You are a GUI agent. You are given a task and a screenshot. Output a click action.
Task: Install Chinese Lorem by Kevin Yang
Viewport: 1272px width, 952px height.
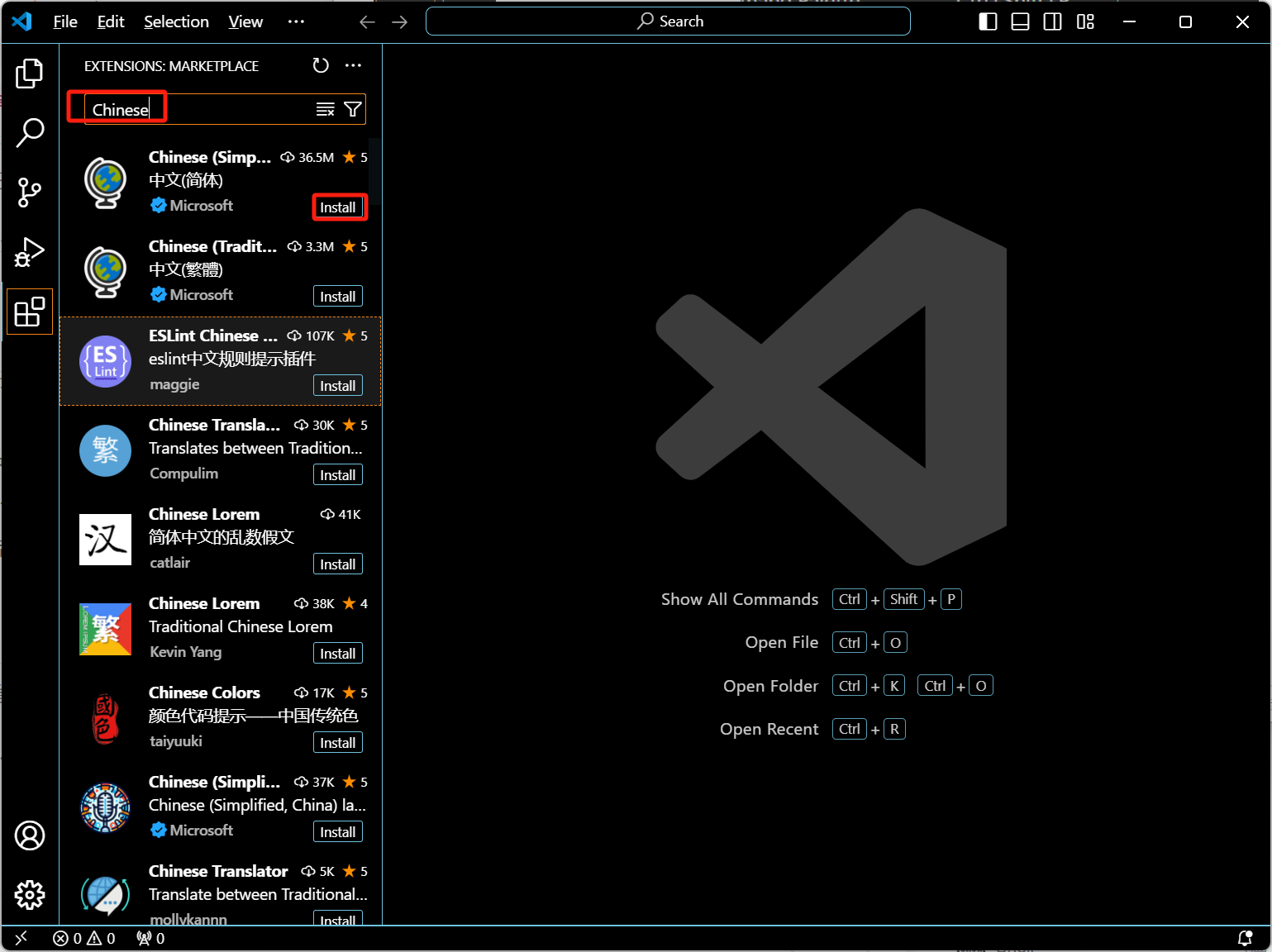[x=338, y=654]
